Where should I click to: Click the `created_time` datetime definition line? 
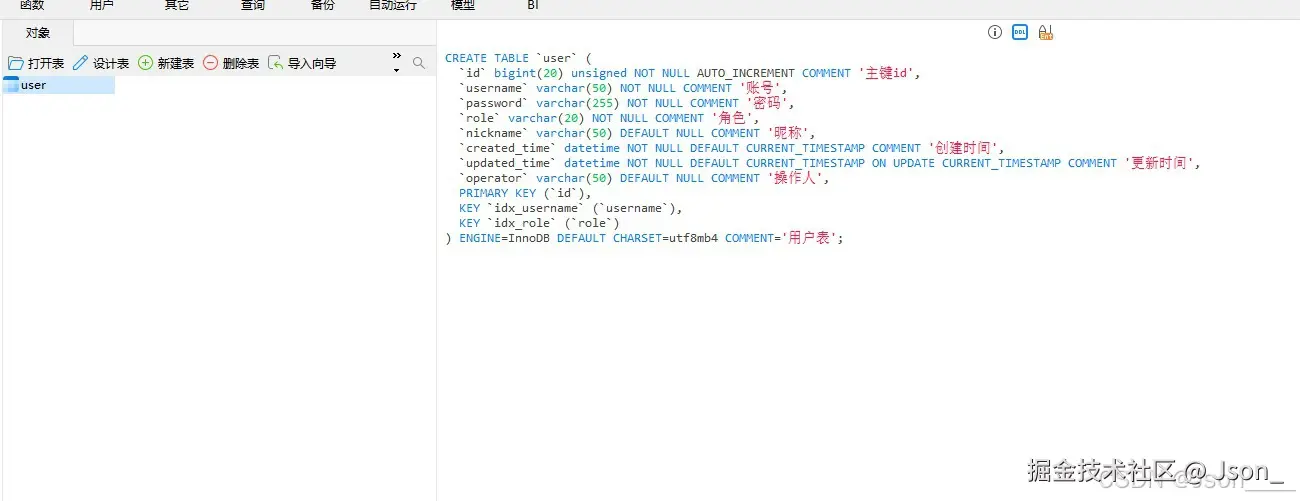731,148
